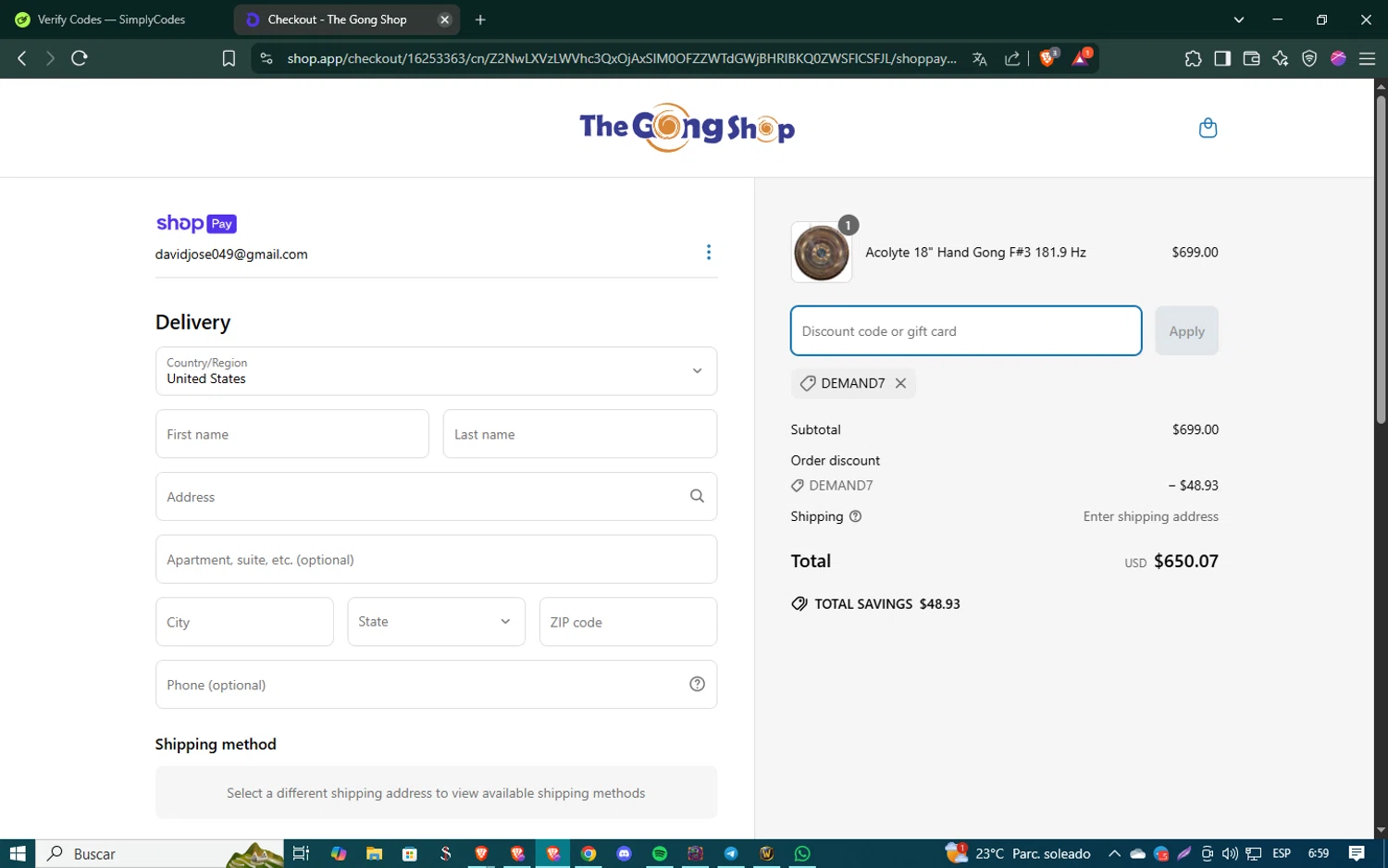Viewport: 1388px width, 868px height.
Task: Go back in browser history
Action: (22, 58)
